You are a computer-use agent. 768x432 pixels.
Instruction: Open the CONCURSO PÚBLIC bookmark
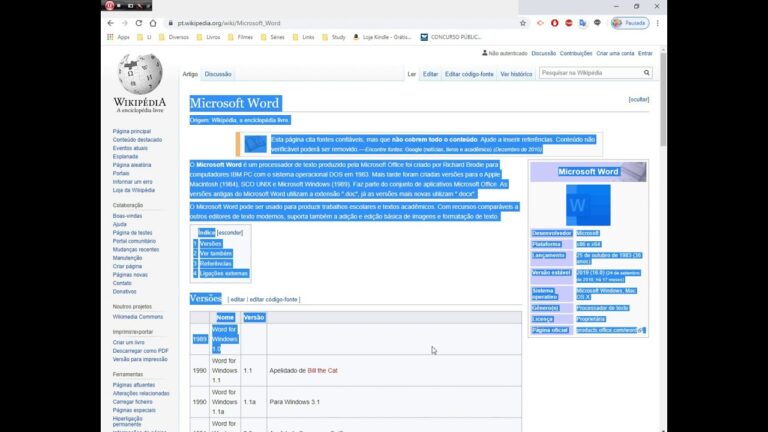451,37
